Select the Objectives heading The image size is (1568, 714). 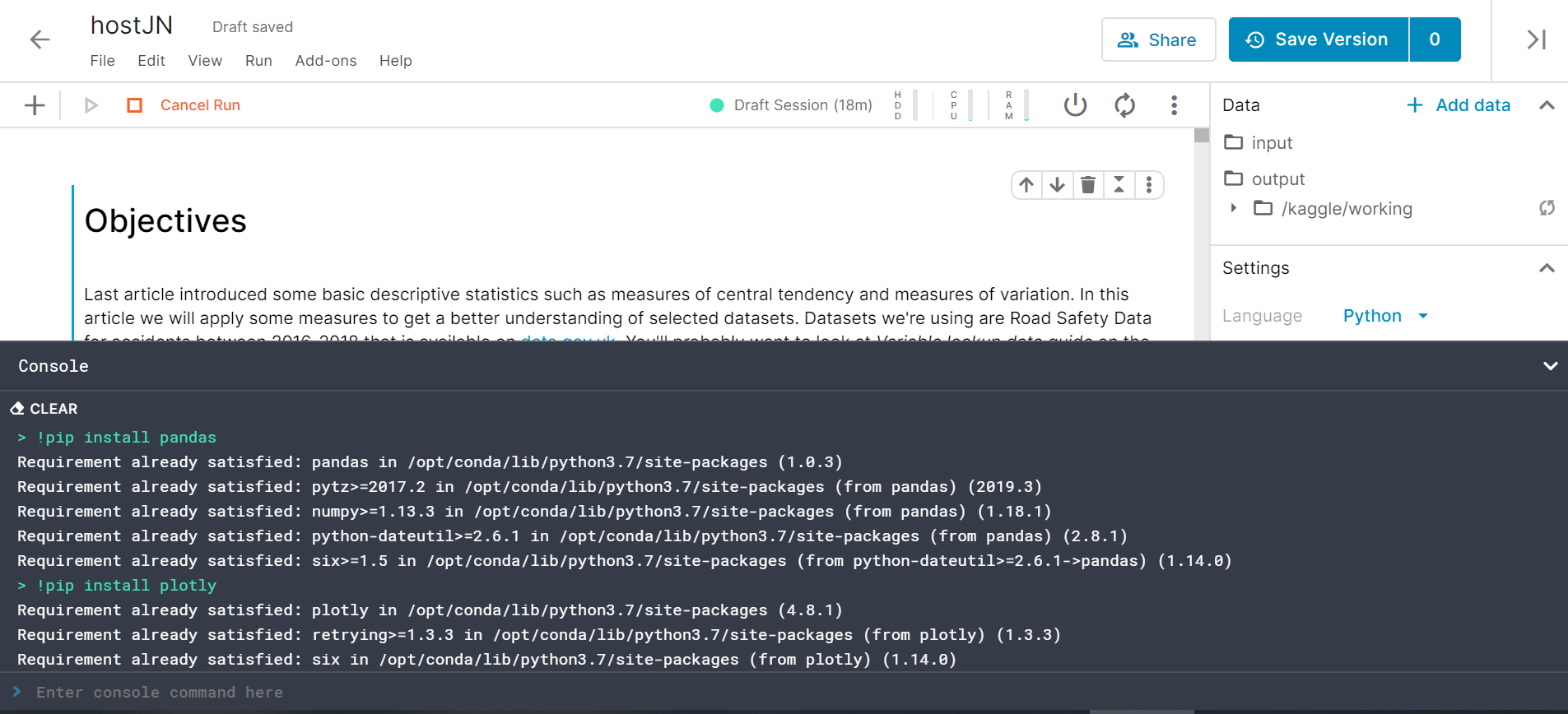(x=165, y=221)
